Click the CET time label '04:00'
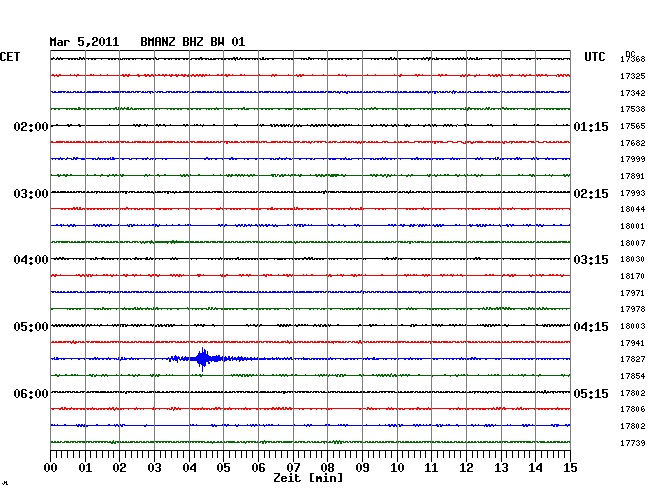This screenshot has height=494, width=650. (31, 260)
